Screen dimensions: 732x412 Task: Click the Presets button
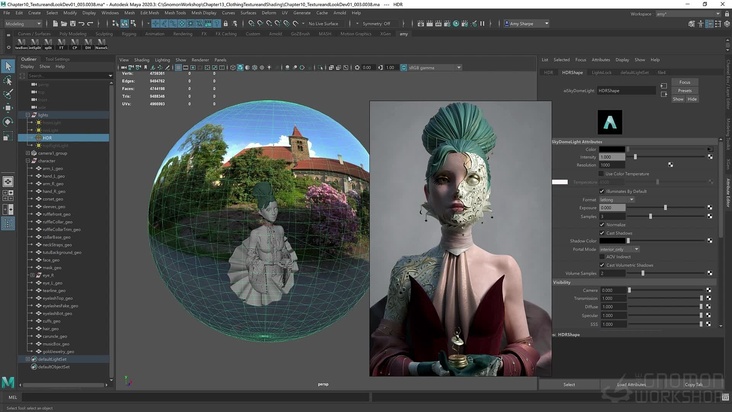[x=684, y=90]
